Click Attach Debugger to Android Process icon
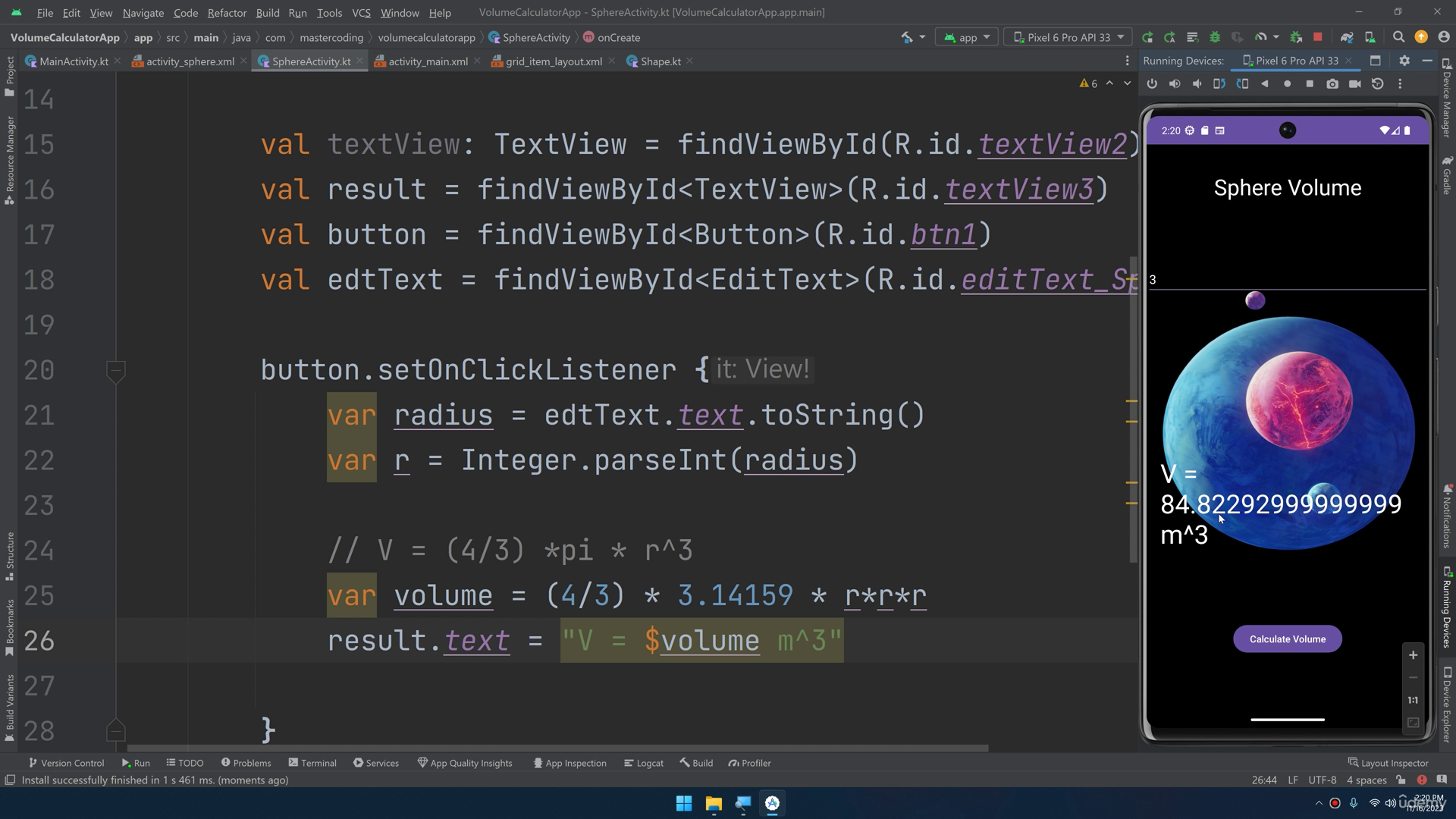Image resolution: width=1456 pixels, height=819 pixels. (1296, 37)
